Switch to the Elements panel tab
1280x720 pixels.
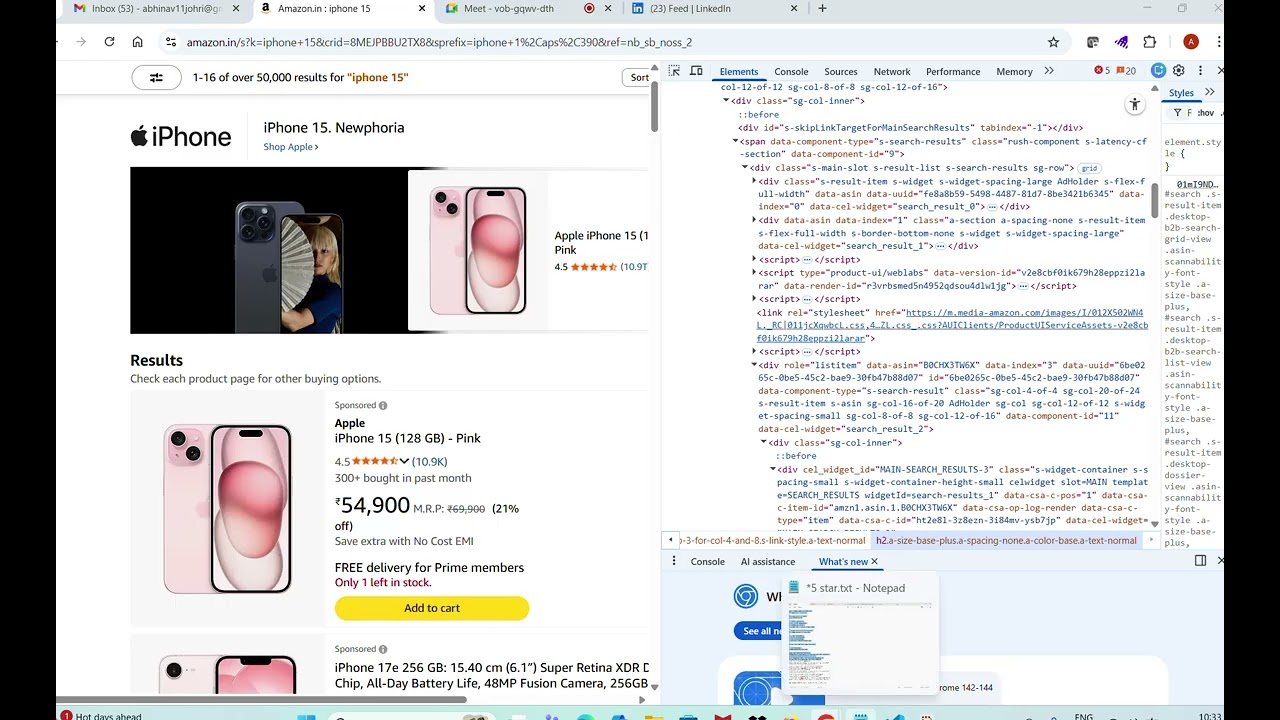[739, 71]
